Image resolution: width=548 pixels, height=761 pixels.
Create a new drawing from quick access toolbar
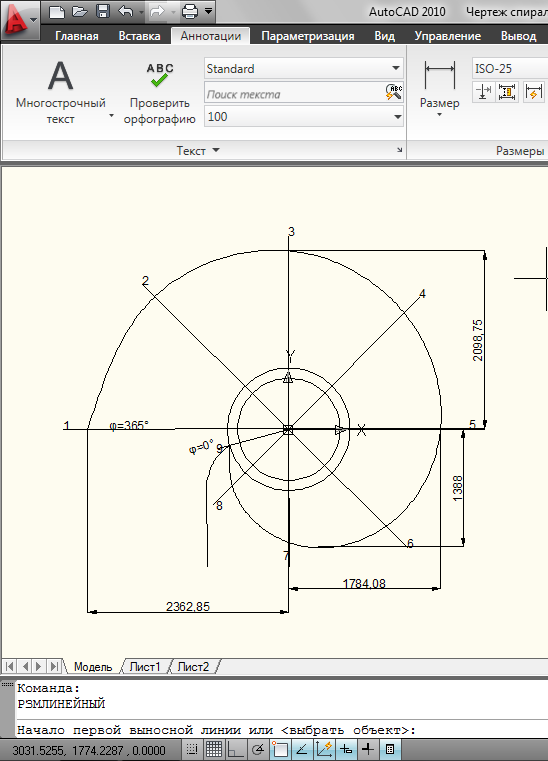57,11
